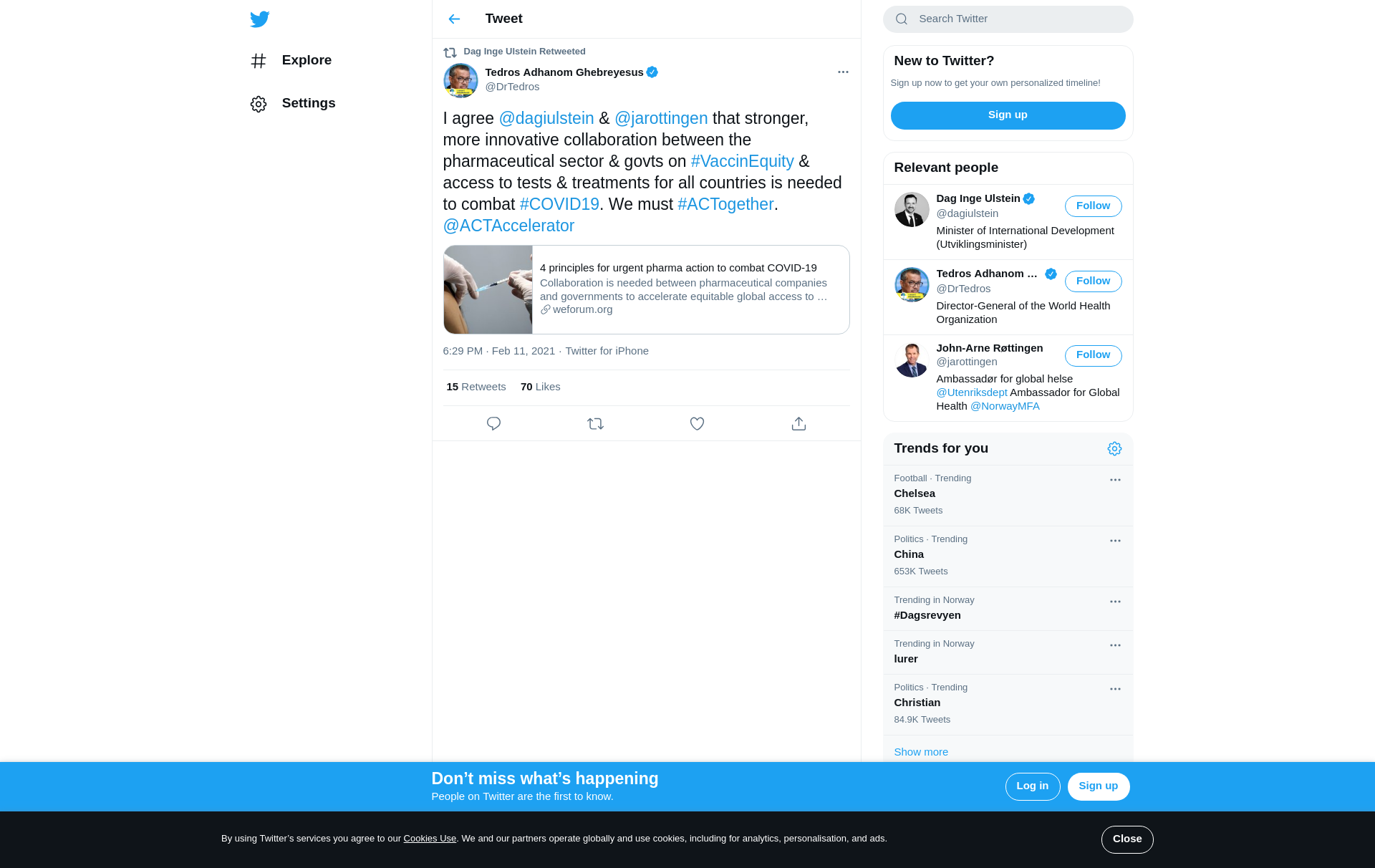Image resolution: width=1375 pixels, height=868 pixels.
Task: Click the Twitter bird logo
Action: (260, 19)
